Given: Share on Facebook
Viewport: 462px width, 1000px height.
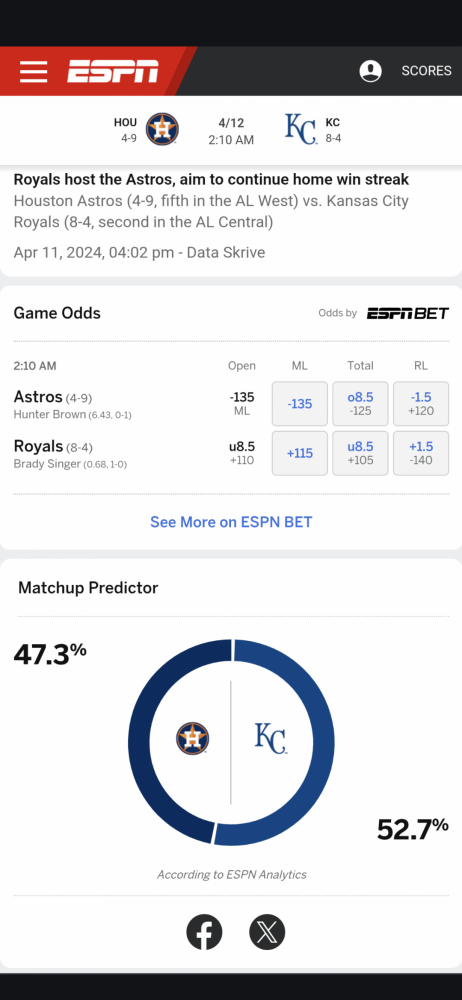Looking at the screenshot, I should [x=204, y=932].
